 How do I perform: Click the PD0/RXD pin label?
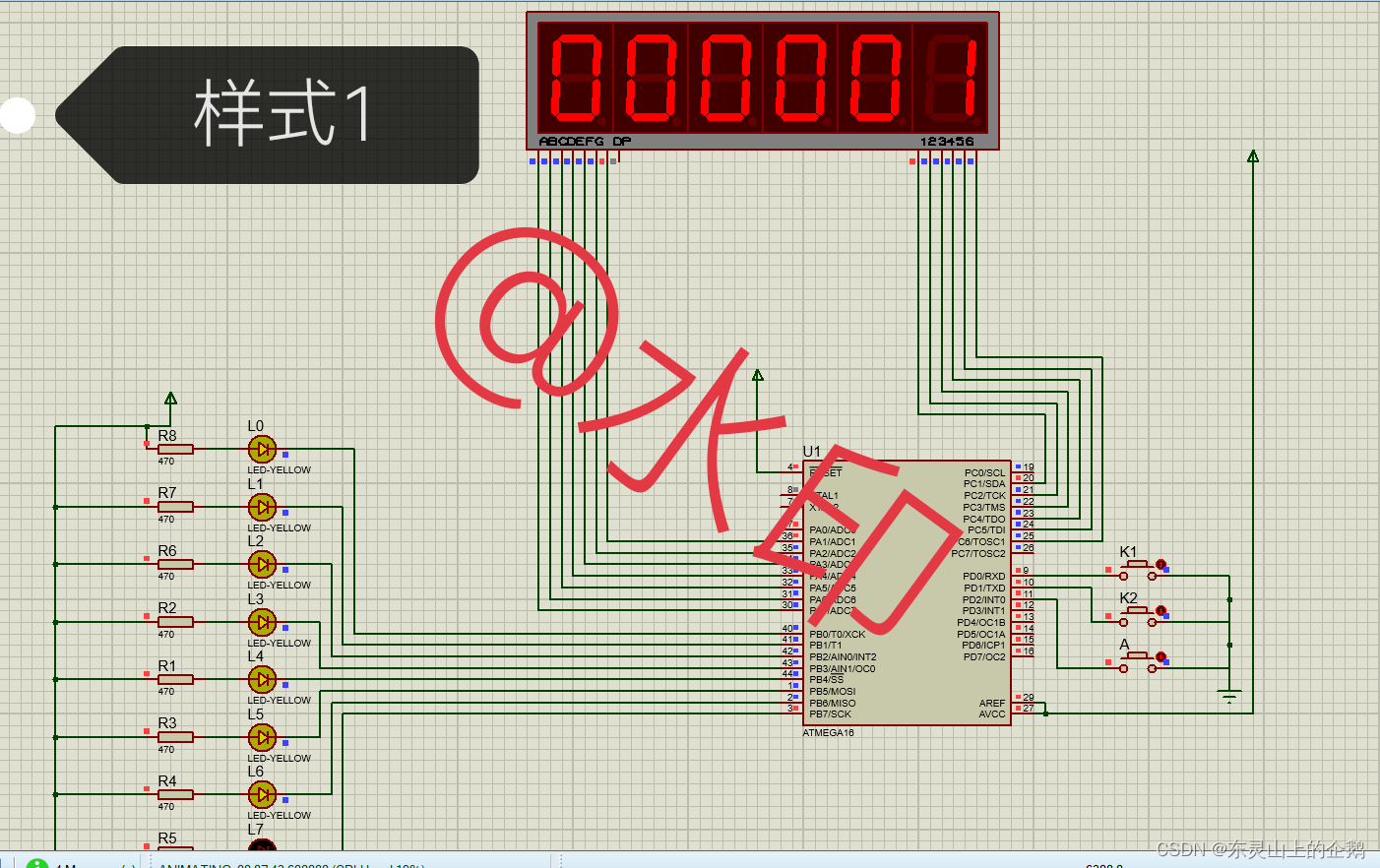[x=984, y=577]
